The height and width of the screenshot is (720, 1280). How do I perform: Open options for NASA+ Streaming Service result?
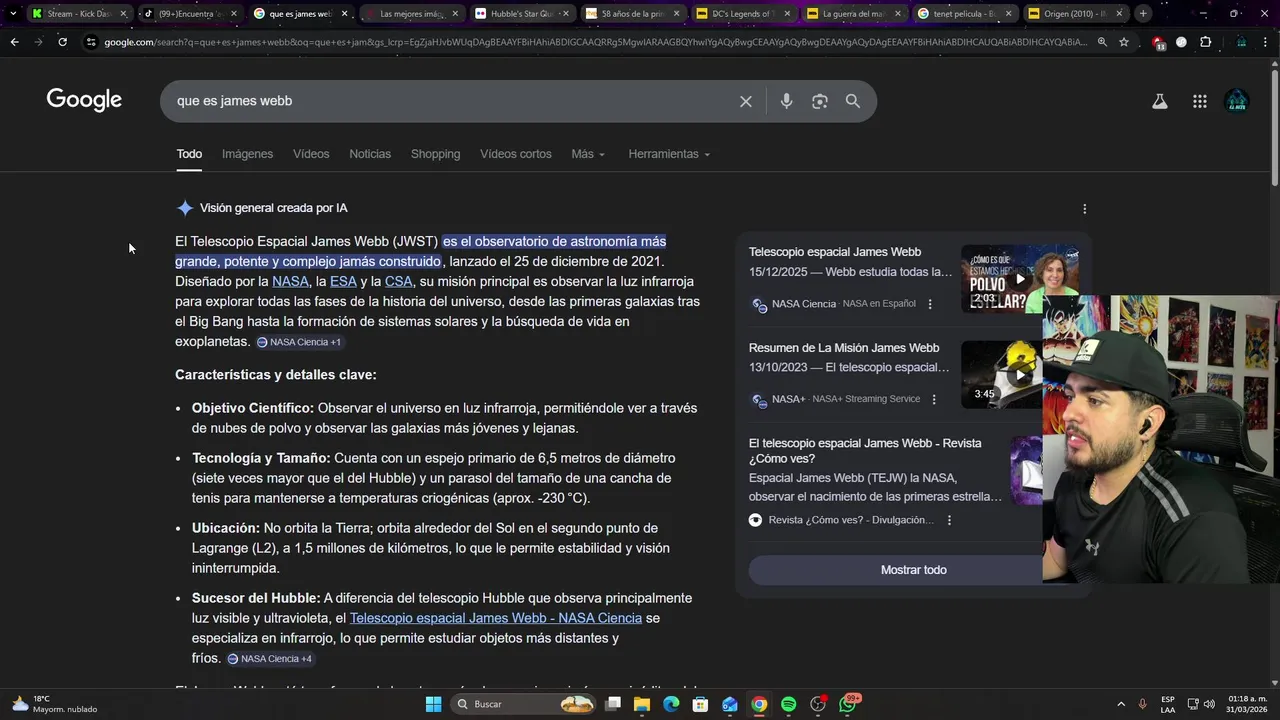[x=934, y=399]
